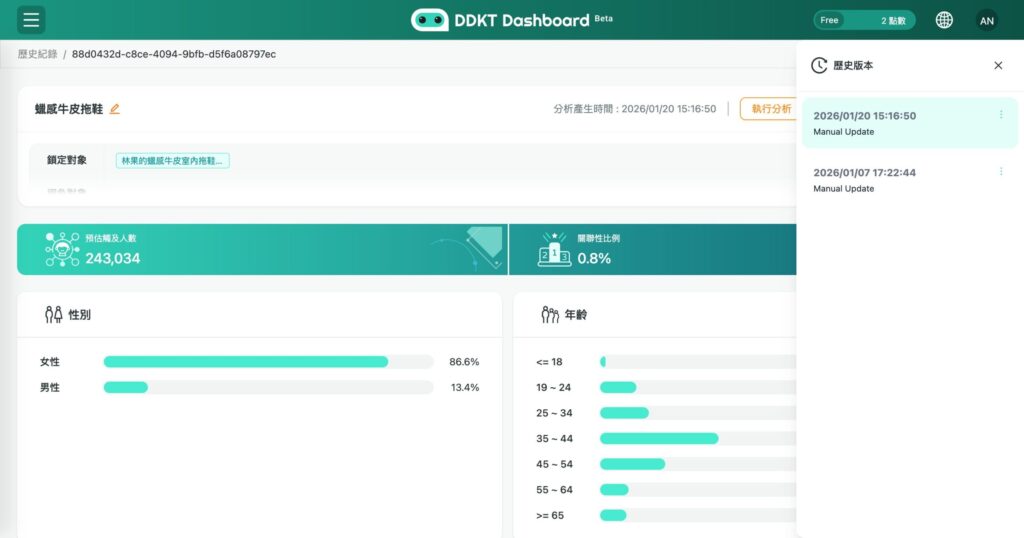The image size is (1024, 538).
Task: Click the 0.8% relevance value
Action: [x=594, y=259]
